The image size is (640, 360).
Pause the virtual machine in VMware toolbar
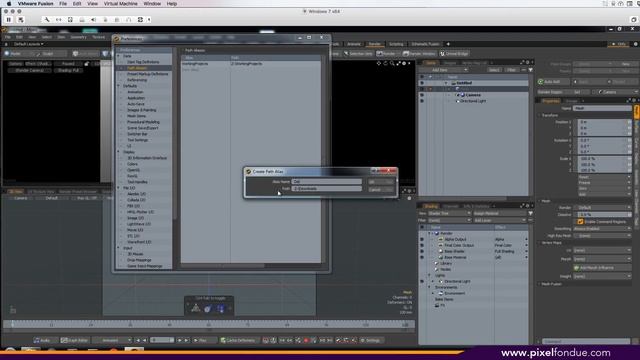click(x=9, y=20)
